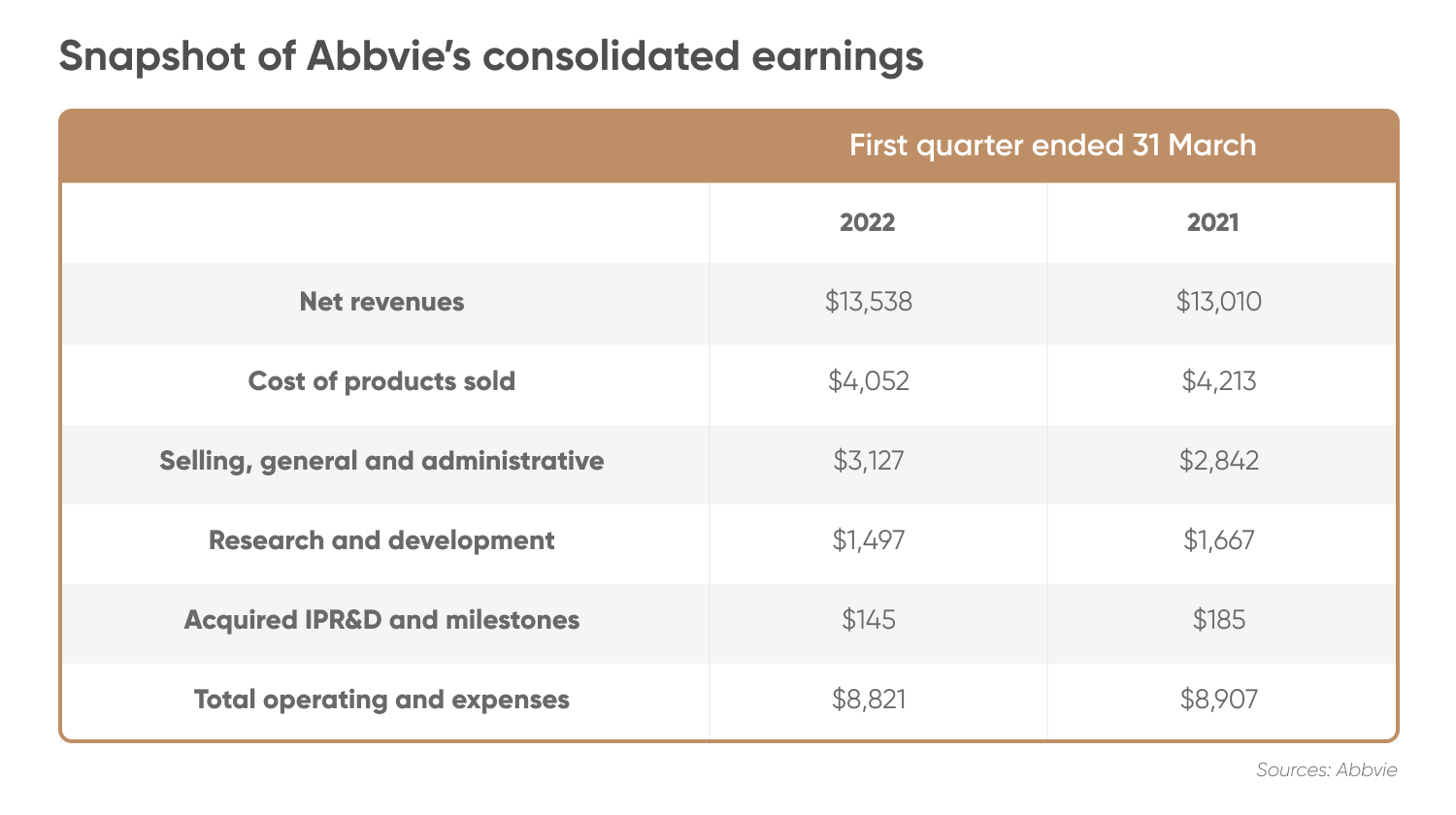Screen dimensions: 1456x815
Task: Click the $1,497 R&D value
Action: 869,540
